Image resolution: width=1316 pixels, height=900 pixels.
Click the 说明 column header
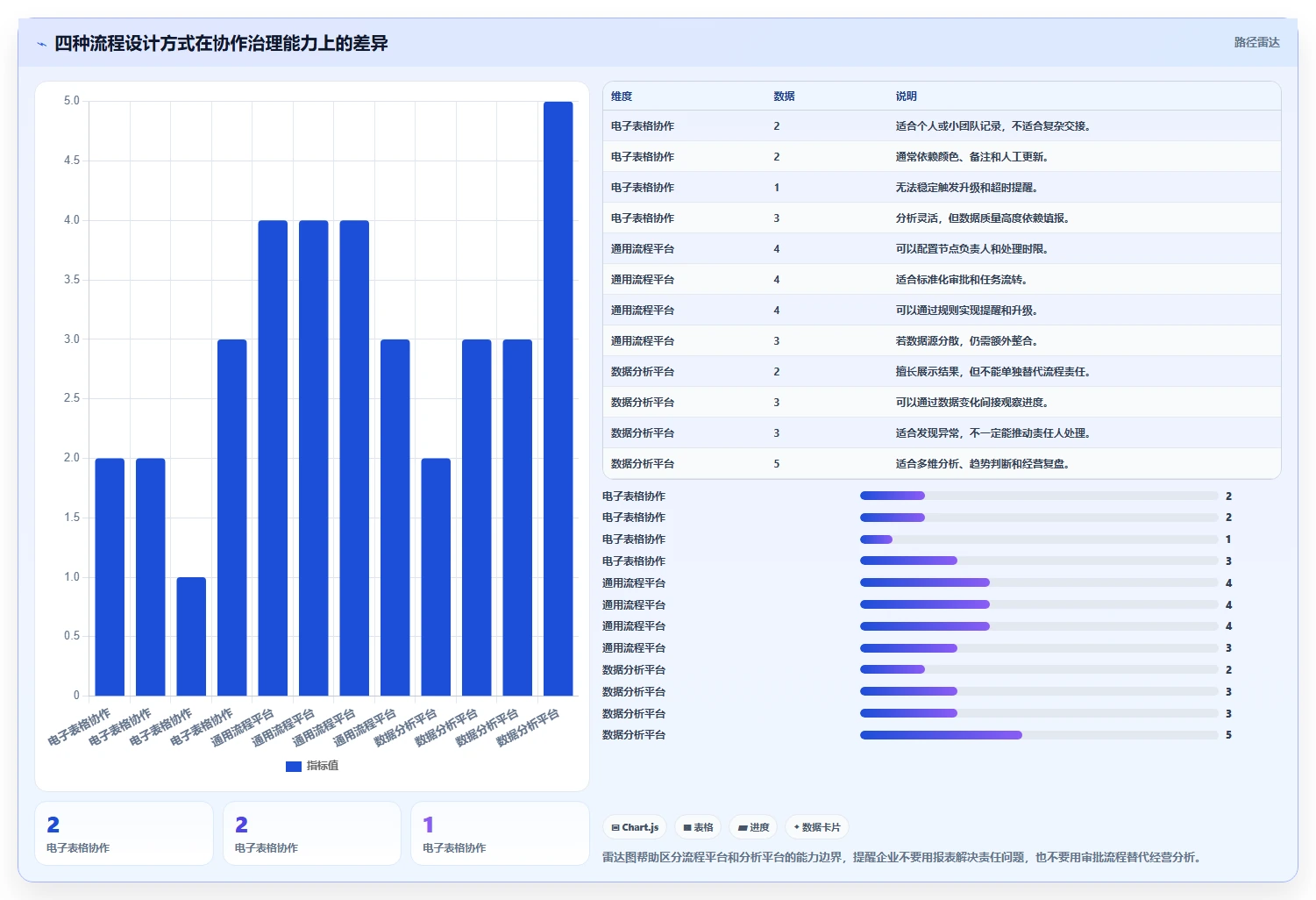[x=906, y=96]
